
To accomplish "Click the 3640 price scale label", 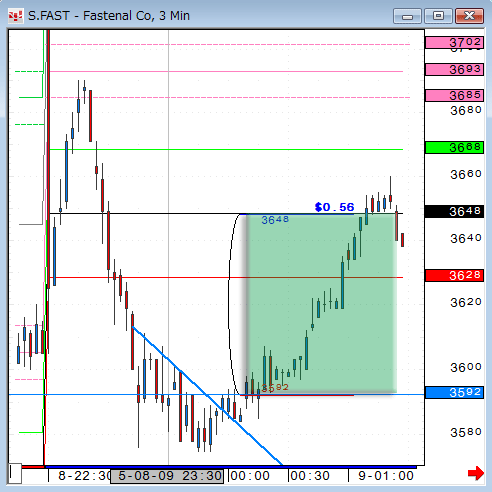I will click(466, 239).
